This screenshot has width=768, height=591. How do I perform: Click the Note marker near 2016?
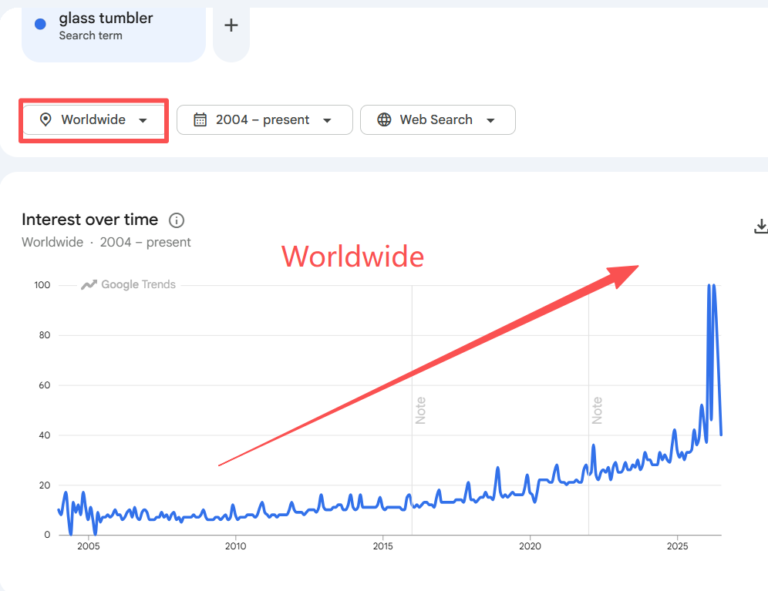(420, 410)
